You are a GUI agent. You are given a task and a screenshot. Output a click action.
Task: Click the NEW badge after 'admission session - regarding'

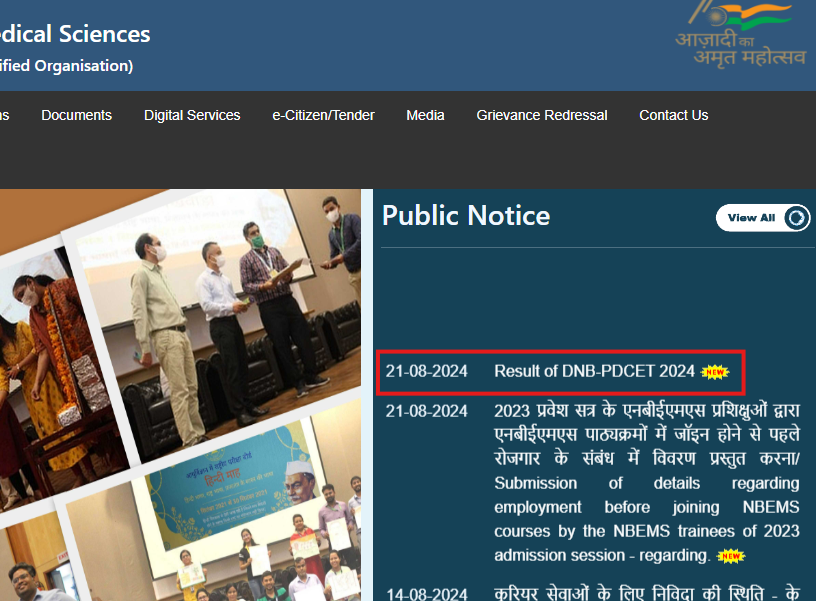[x=731, y=555]
